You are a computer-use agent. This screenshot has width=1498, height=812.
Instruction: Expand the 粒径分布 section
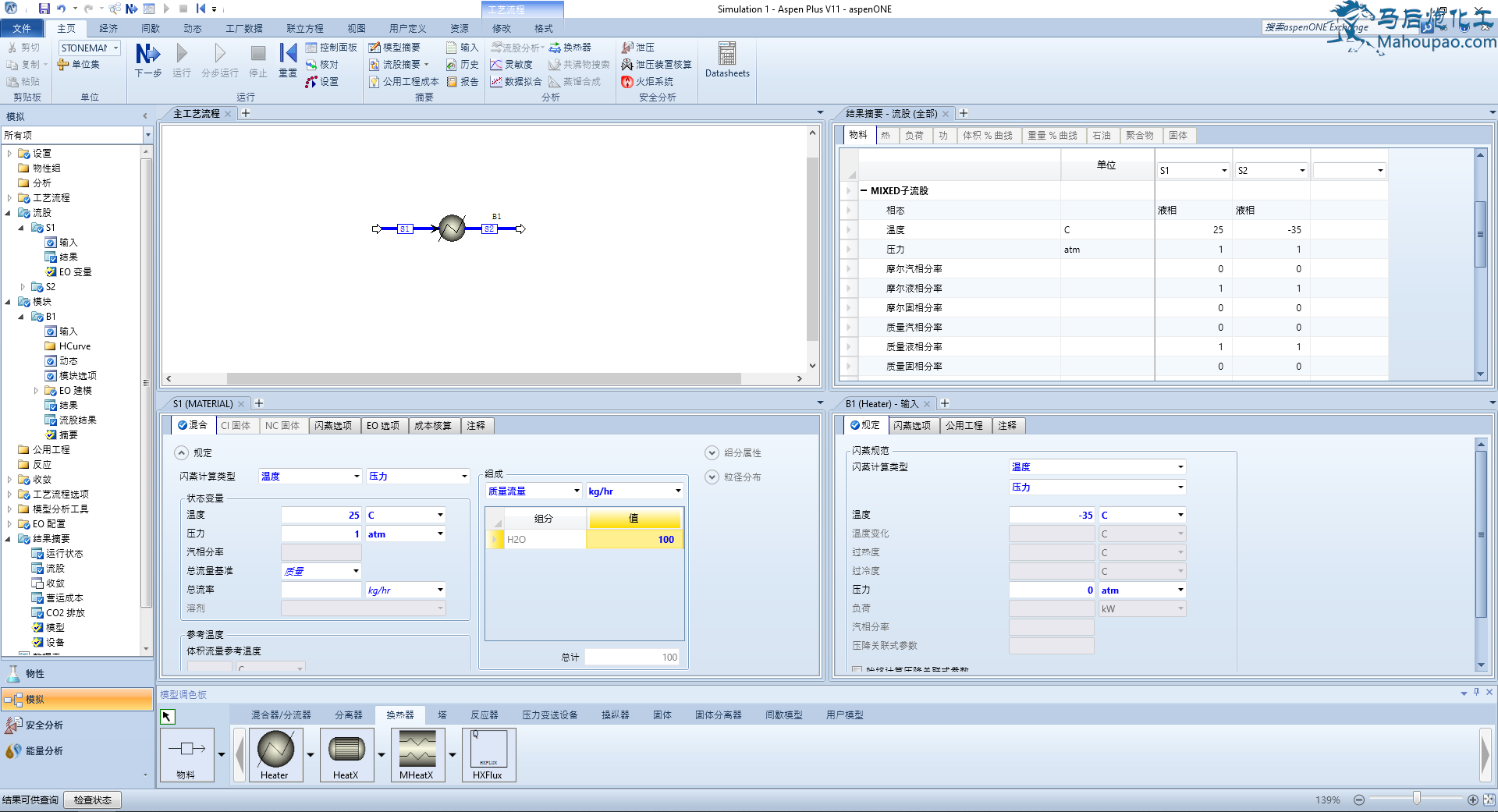coord(712,477)
